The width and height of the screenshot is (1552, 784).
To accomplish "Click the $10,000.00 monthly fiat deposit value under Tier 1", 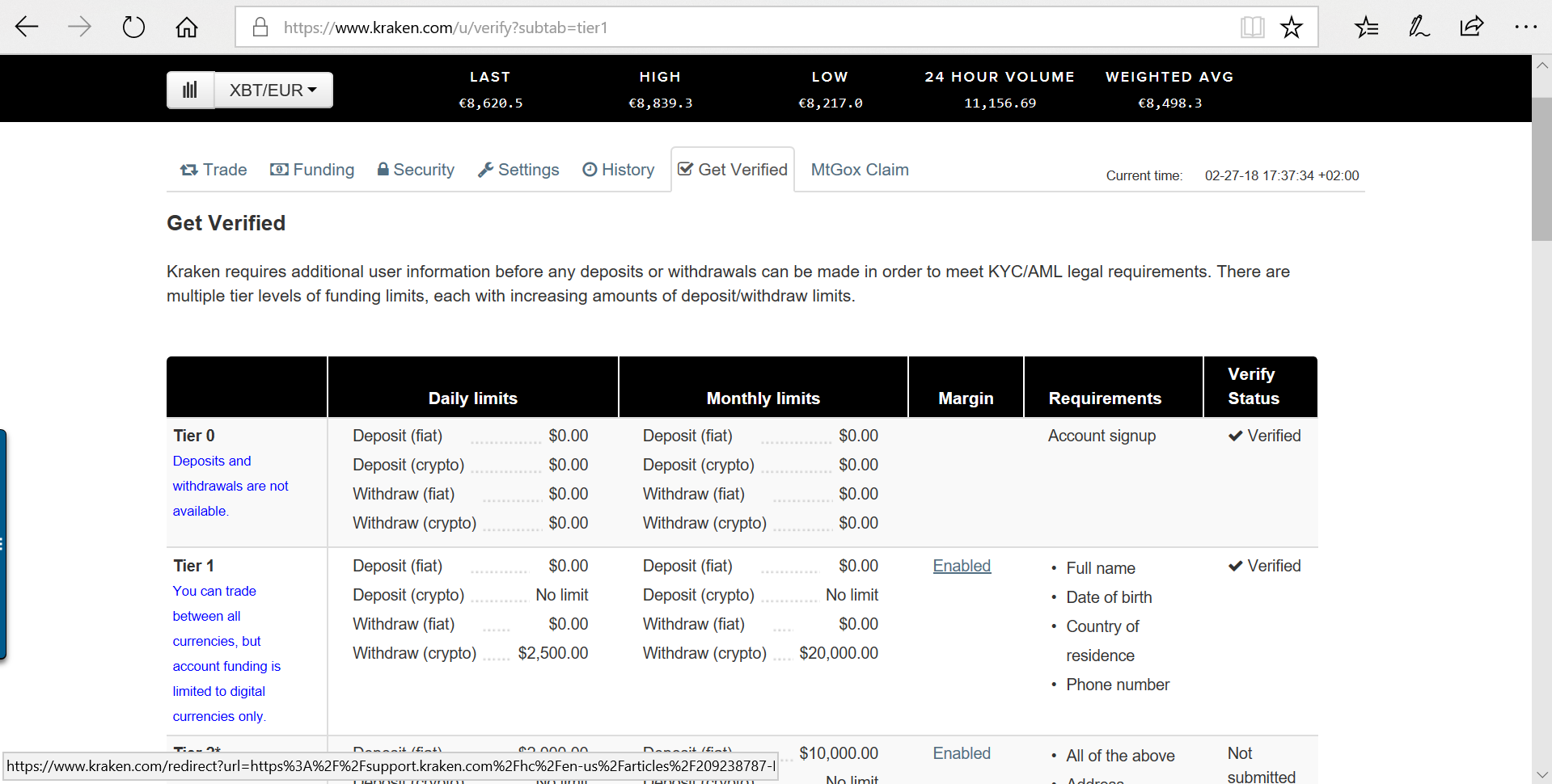I will point(839,753).
